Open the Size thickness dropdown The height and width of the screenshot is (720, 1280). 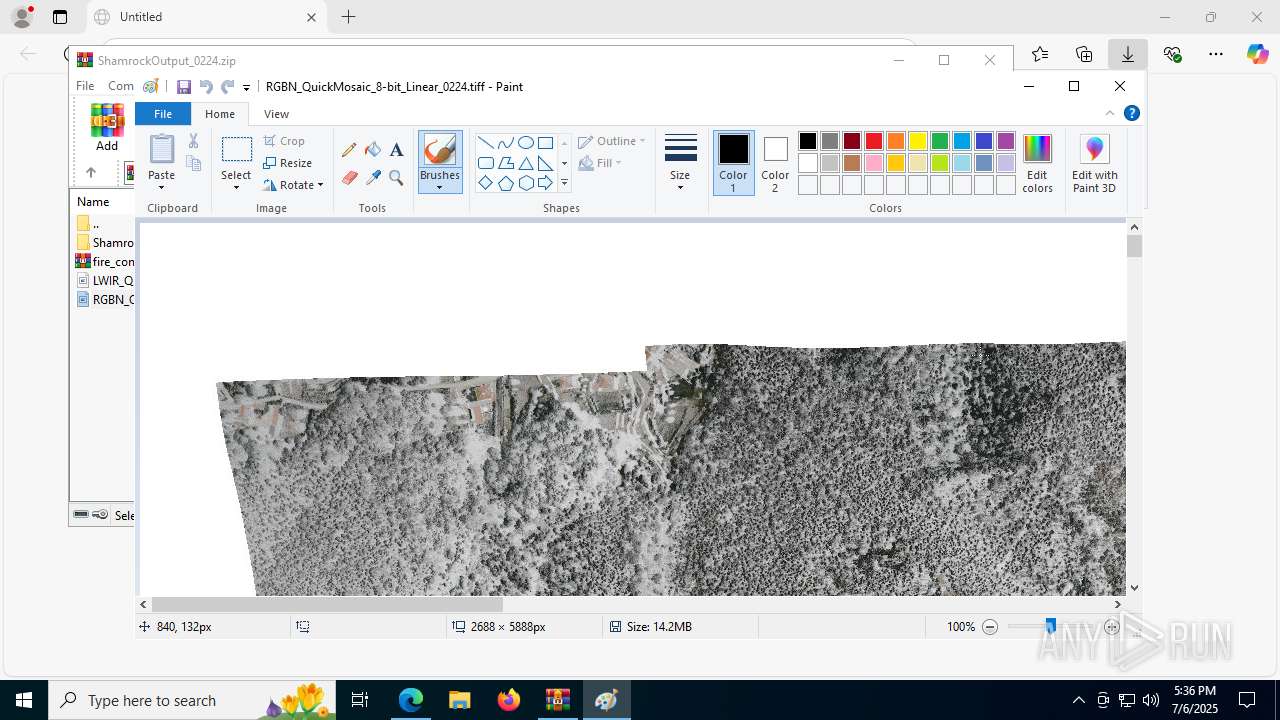pos(680,163)
